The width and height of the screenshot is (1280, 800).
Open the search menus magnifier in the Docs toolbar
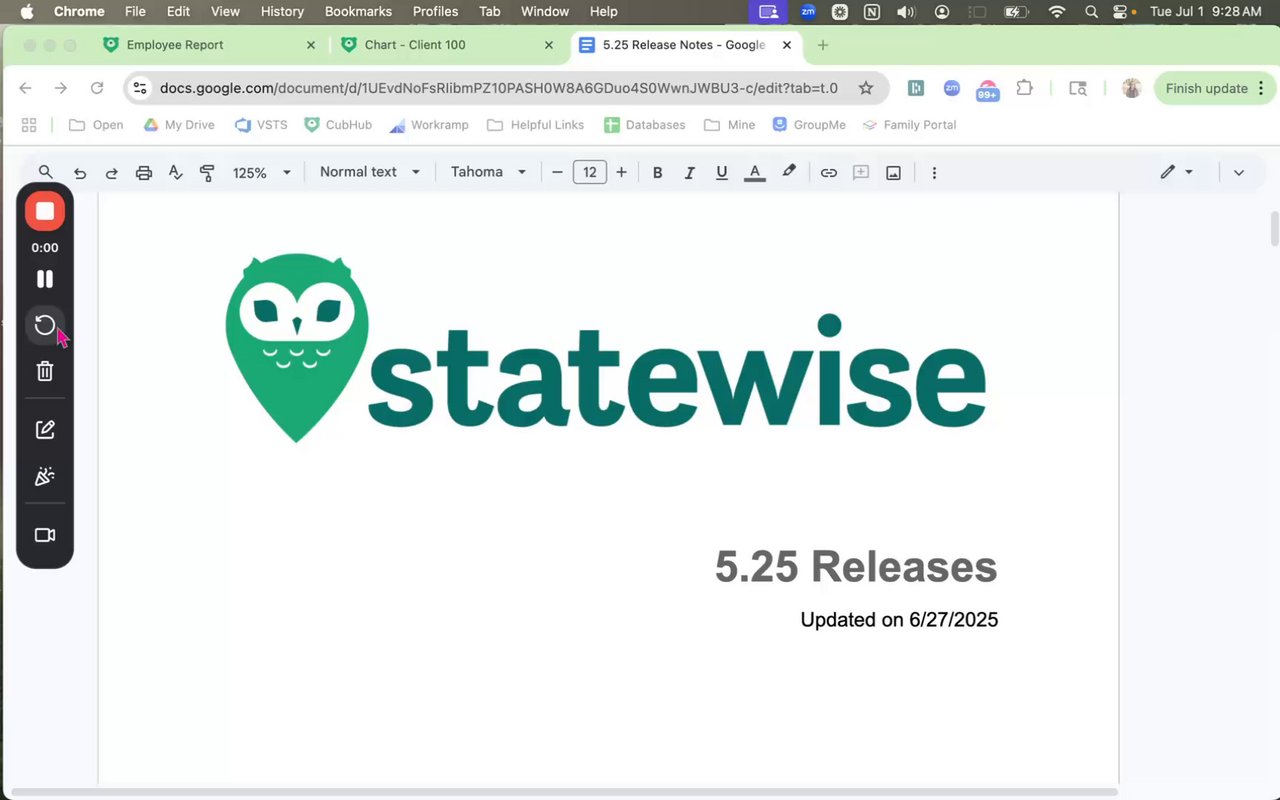coord(46,172)
